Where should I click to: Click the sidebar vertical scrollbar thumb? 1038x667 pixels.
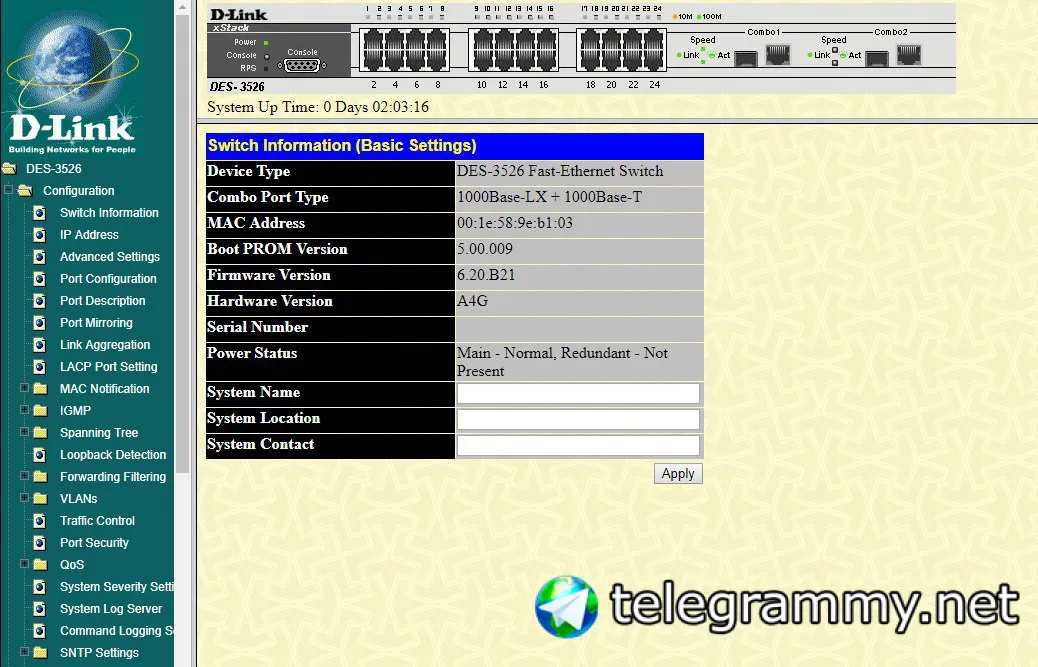183,245
